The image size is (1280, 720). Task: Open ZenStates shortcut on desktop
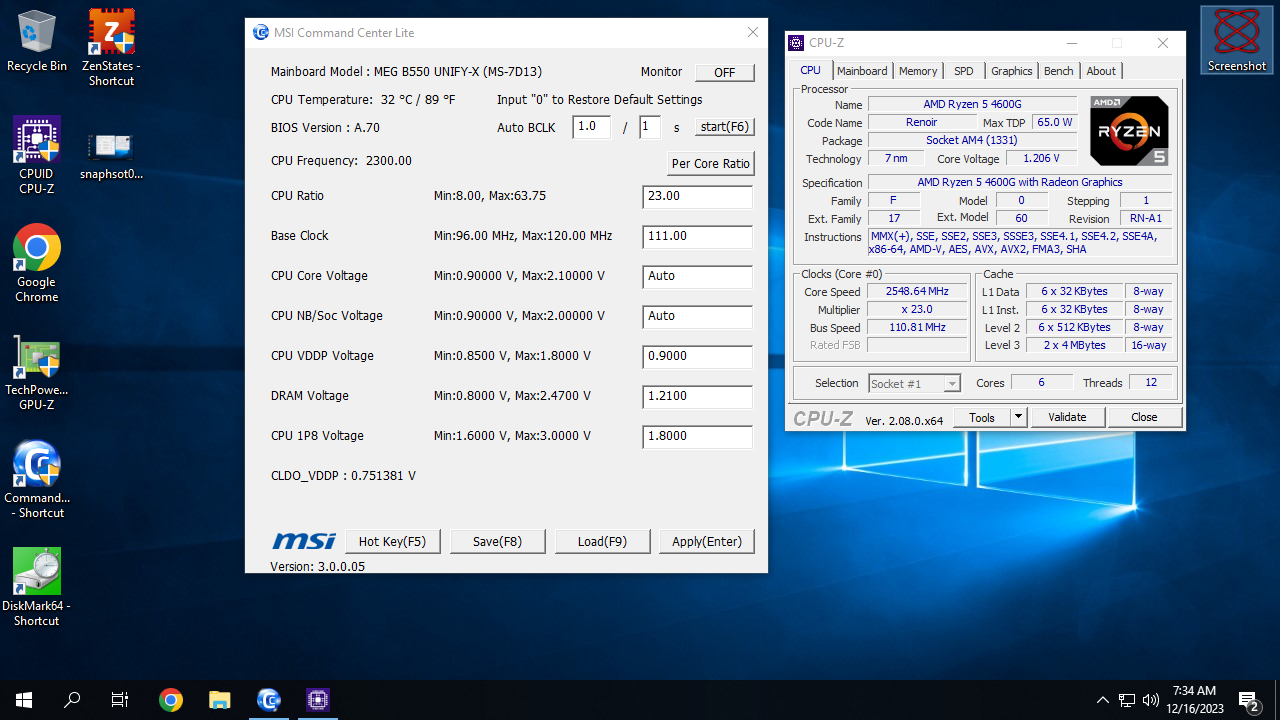point(111,47)
